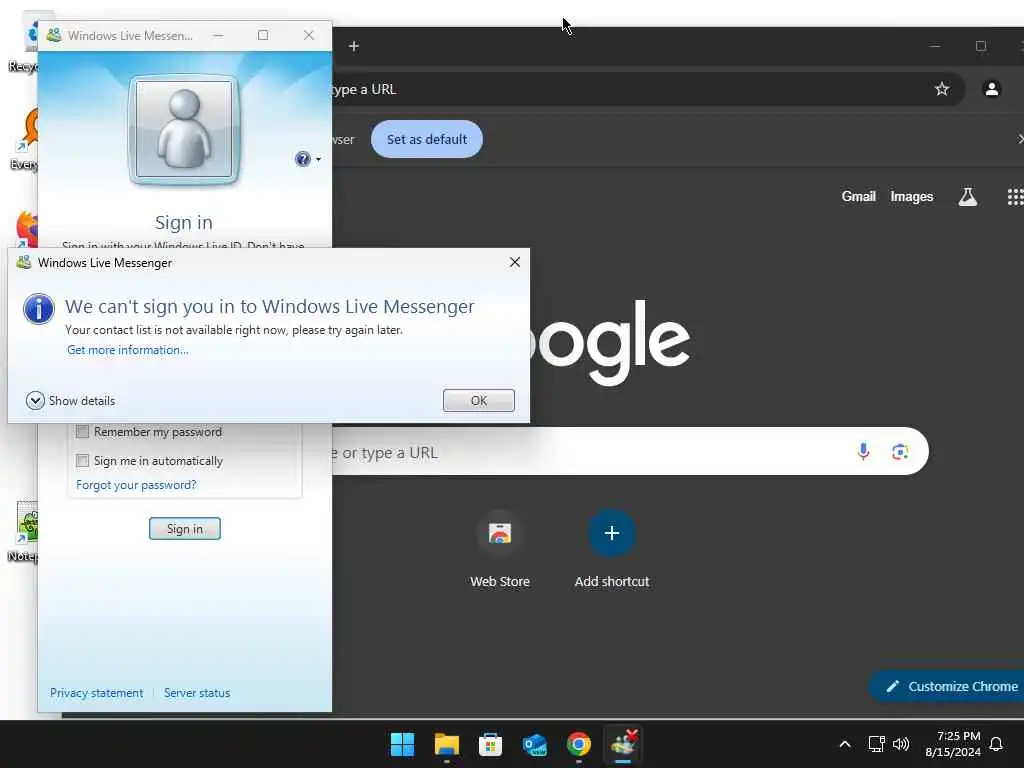1024x768 pixels.
Task: Click Windows Live Messenger taskbar icon
Action: click(623, 744)
